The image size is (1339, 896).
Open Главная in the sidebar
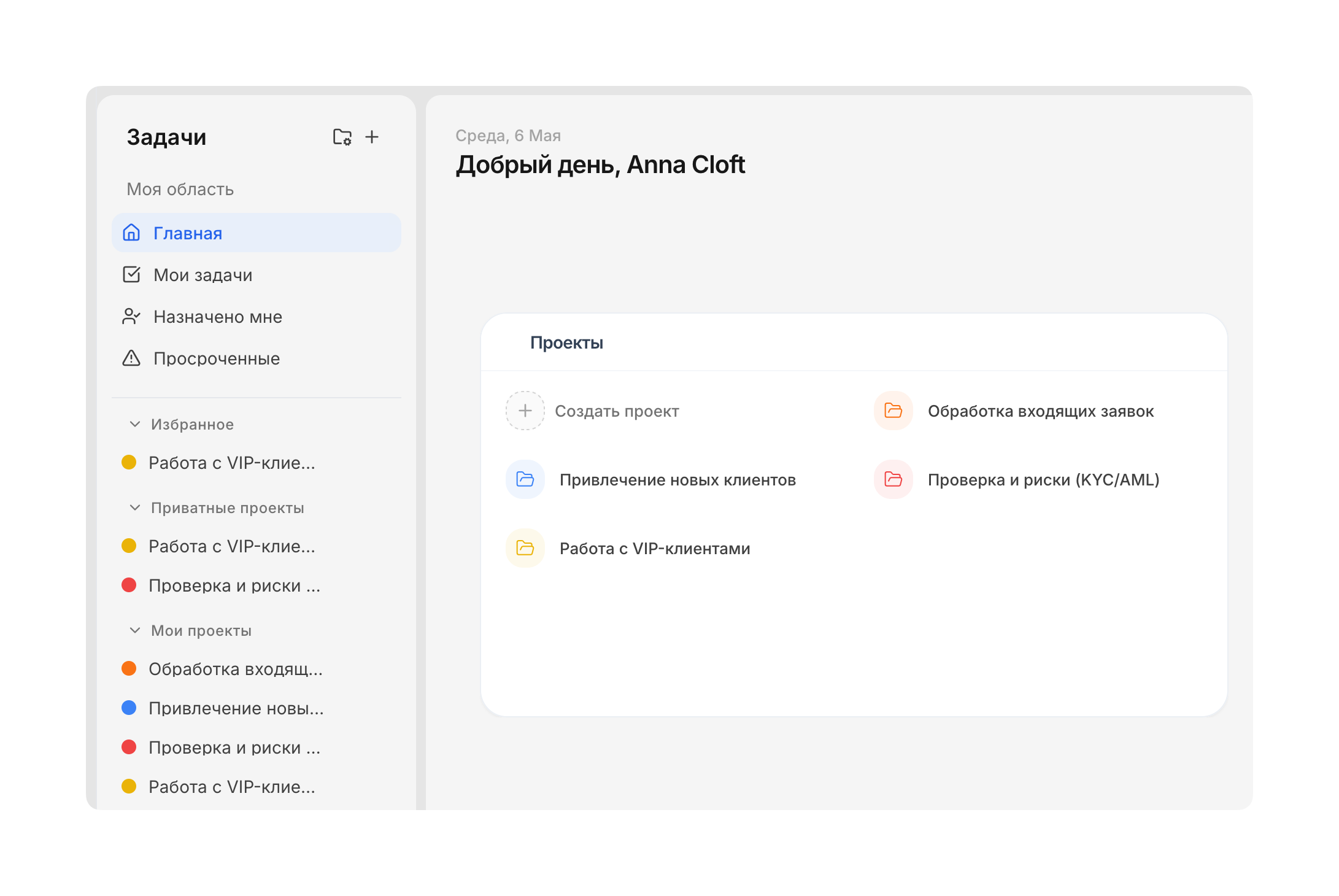click(257, 233)
